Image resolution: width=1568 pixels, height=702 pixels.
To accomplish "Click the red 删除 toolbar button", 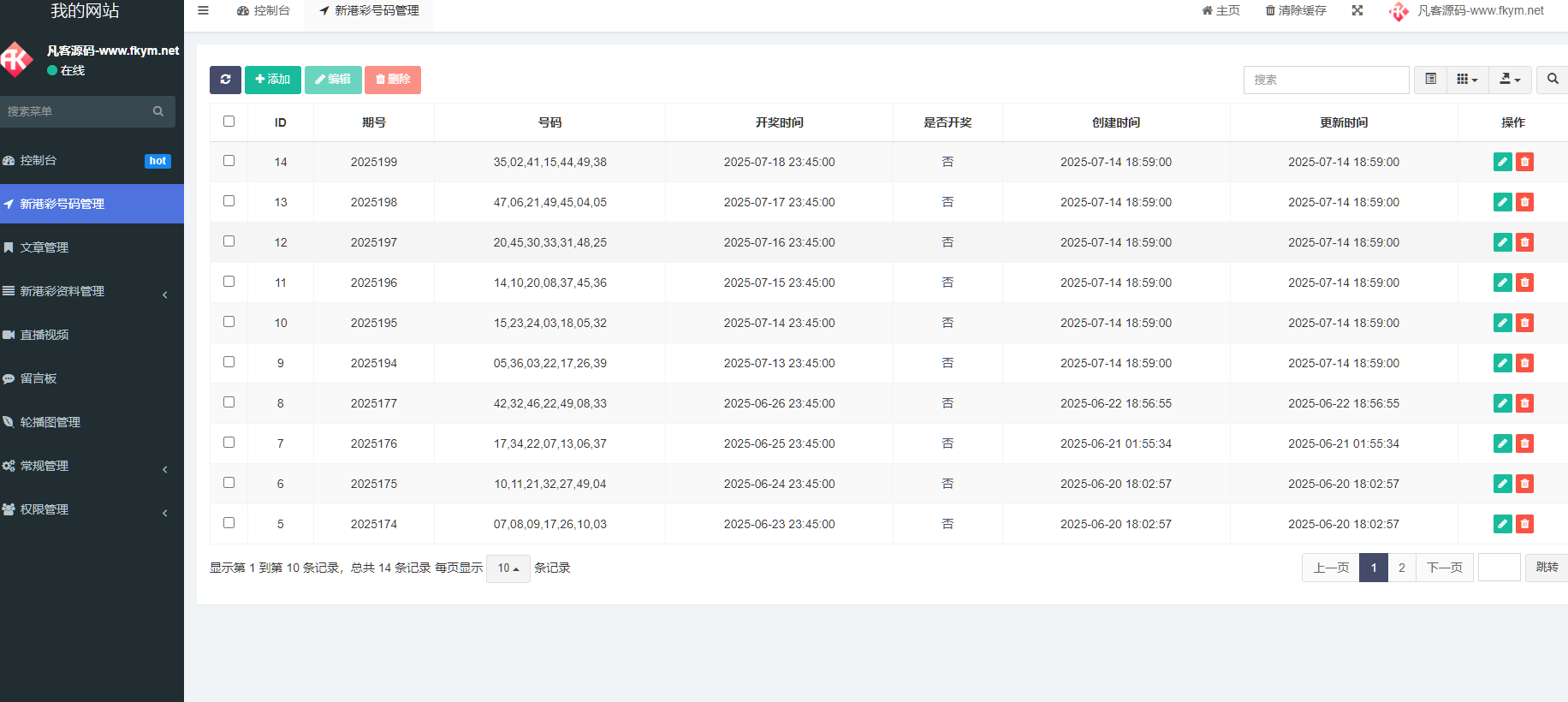I will click(x=393, y=80).
